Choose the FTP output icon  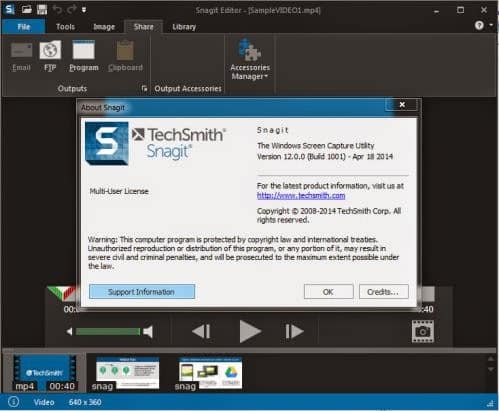tap(50, 56)
